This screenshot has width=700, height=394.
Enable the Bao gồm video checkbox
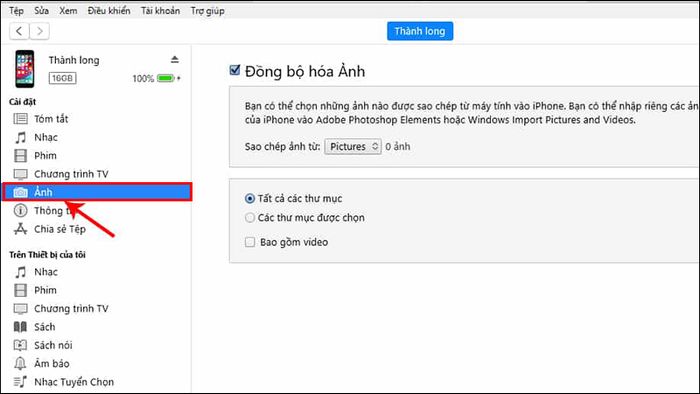(250, 242)
